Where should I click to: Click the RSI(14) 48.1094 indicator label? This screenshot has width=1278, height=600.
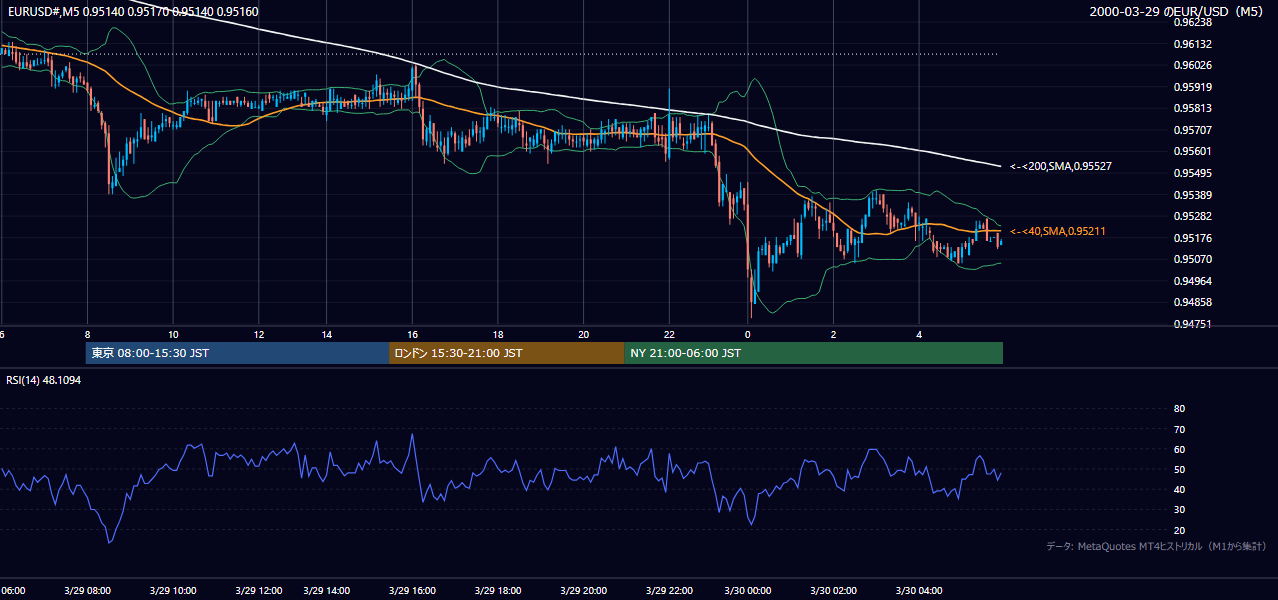click(x=44, y=380)
